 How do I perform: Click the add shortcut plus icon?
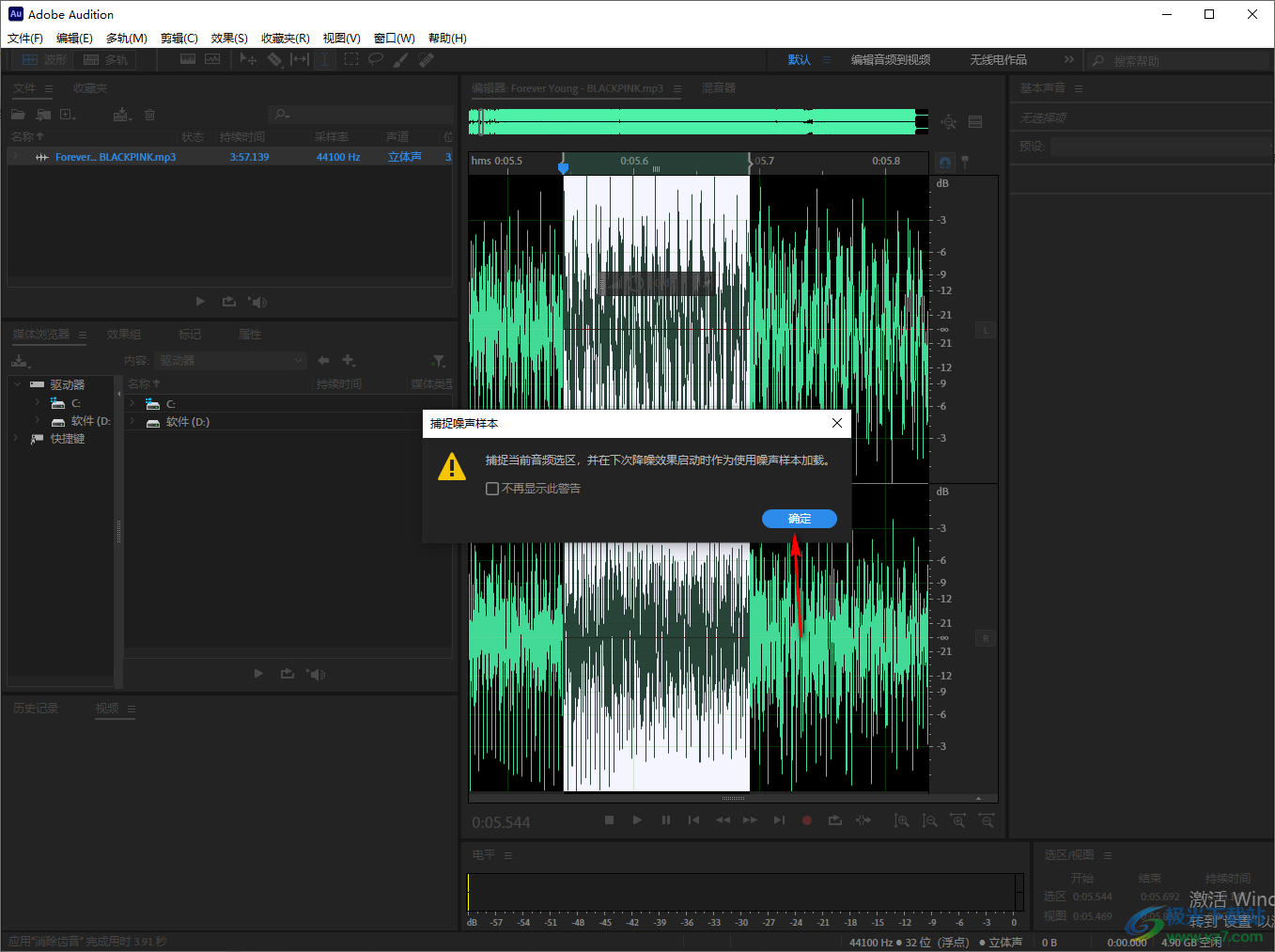tap(349, 361)
